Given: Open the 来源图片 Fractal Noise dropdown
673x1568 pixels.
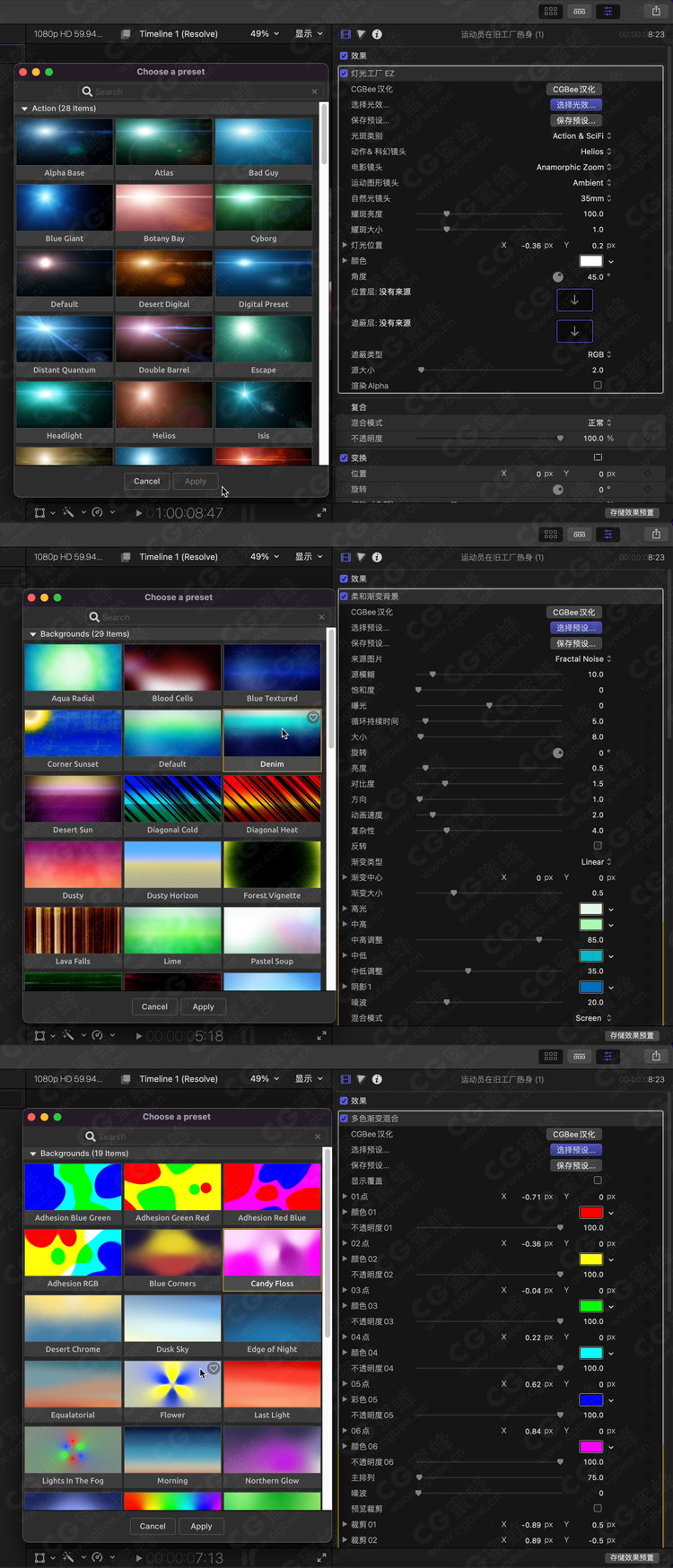Looking at the screenshot, I should point(583,659).
